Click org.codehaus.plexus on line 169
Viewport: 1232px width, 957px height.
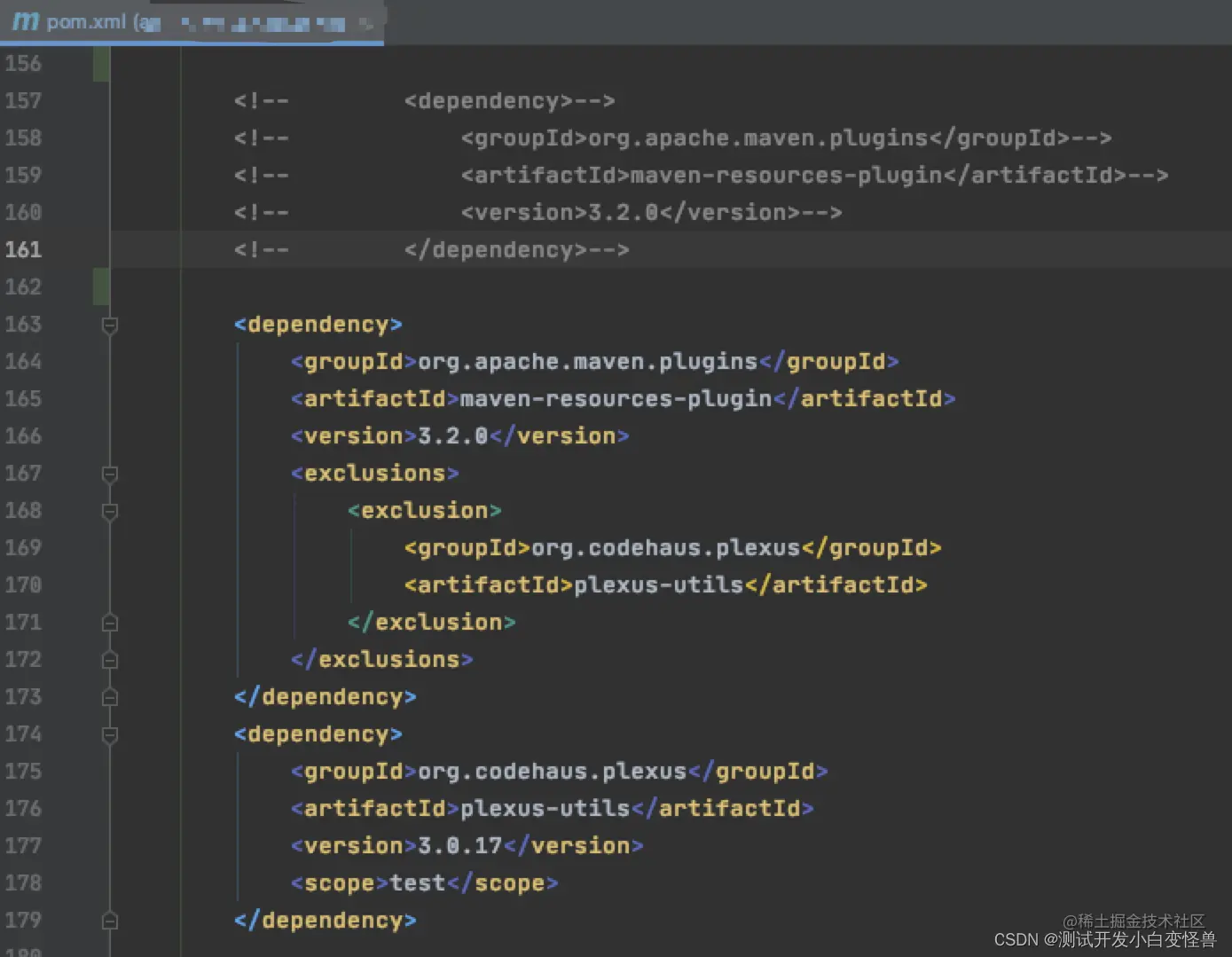coord(665,548)
